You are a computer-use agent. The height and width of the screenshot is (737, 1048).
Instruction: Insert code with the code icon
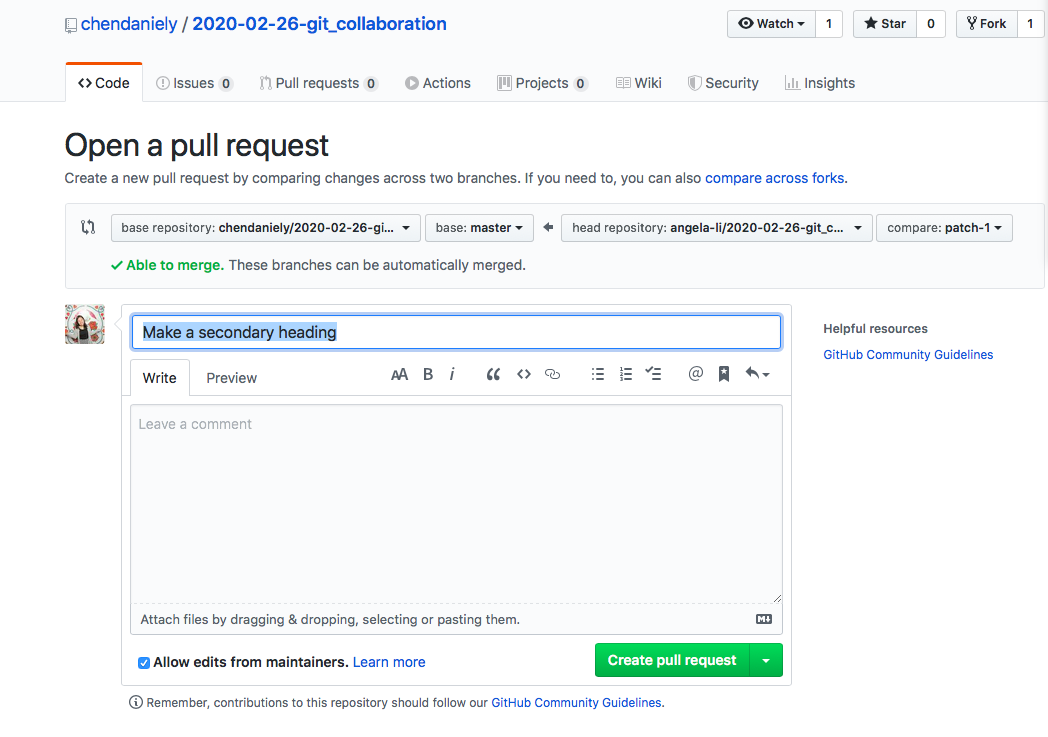[x=523, y=374]
